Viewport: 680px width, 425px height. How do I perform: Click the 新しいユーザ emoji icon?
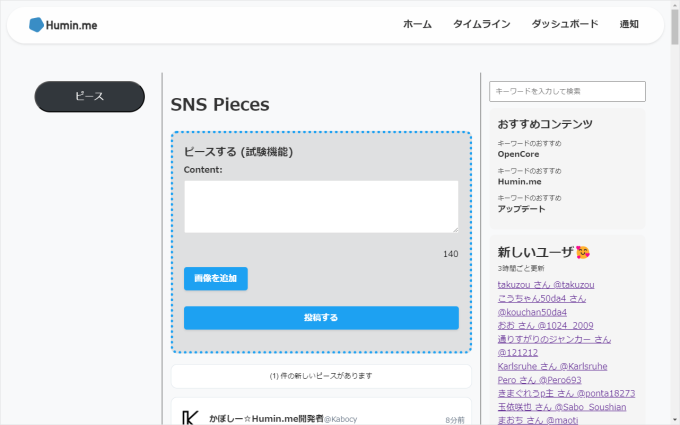point(583,252)
